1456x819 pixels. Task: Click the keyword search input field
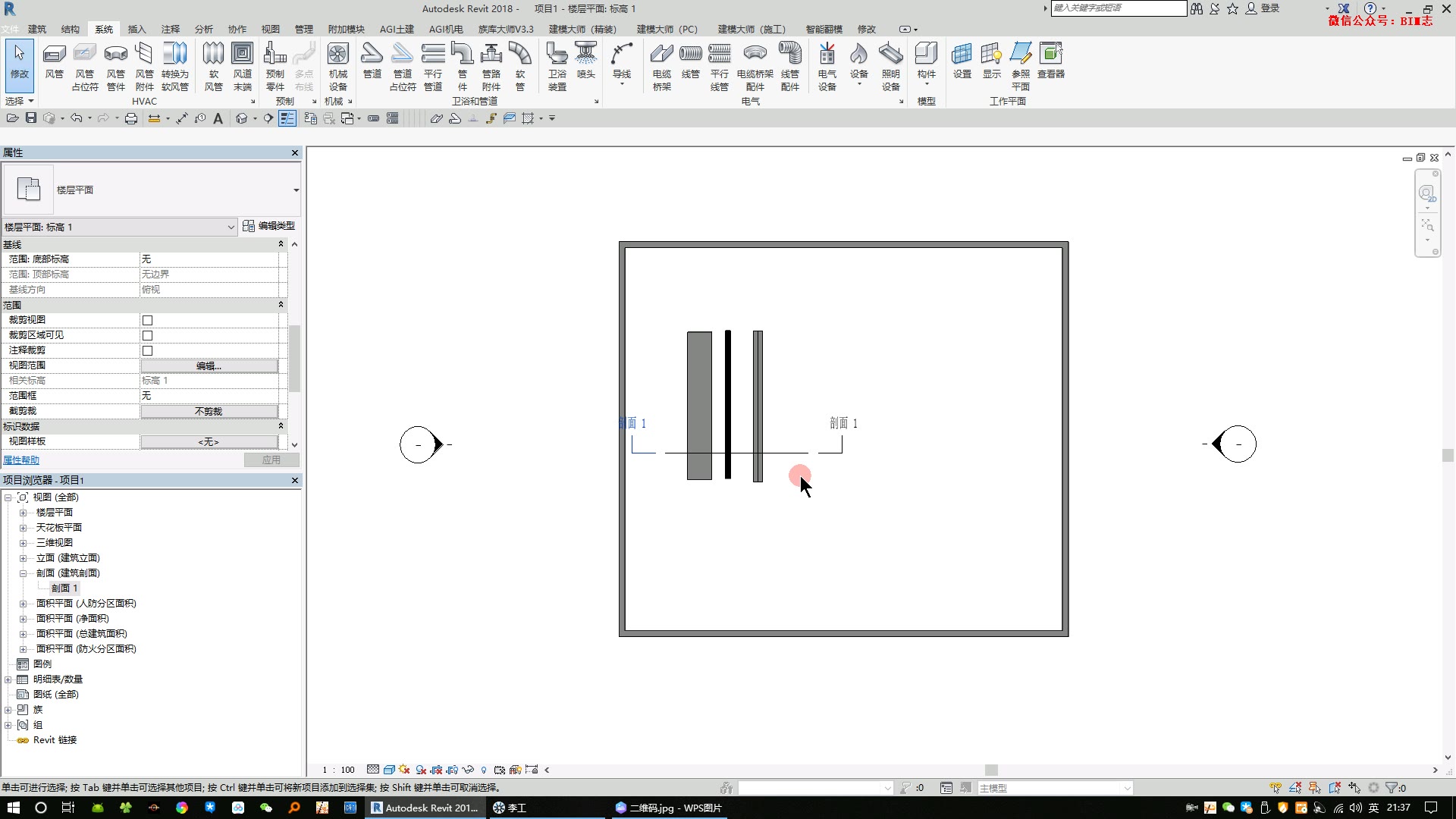pos(1118,8)
